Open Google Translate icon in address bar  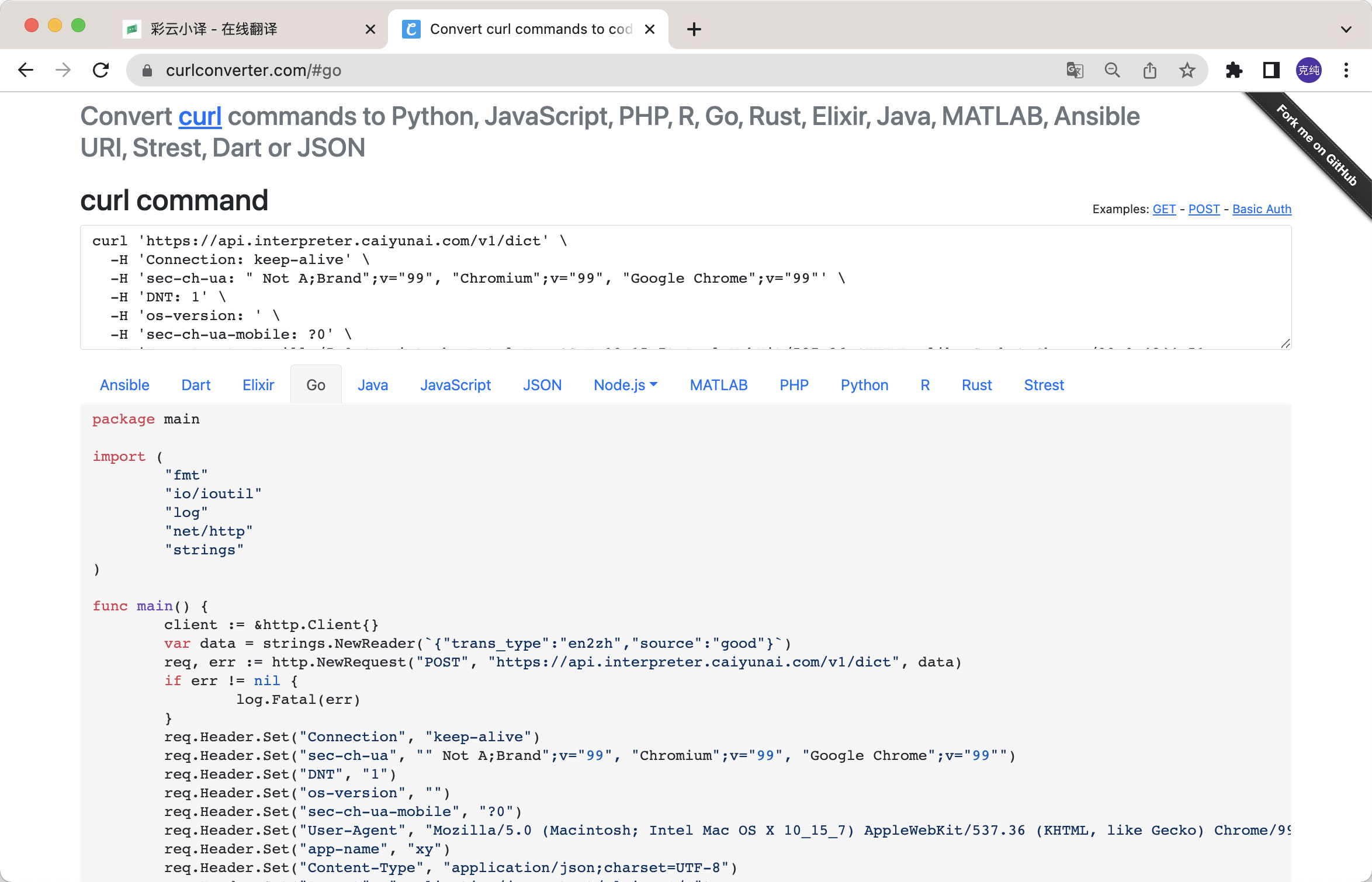[1075, 70]
